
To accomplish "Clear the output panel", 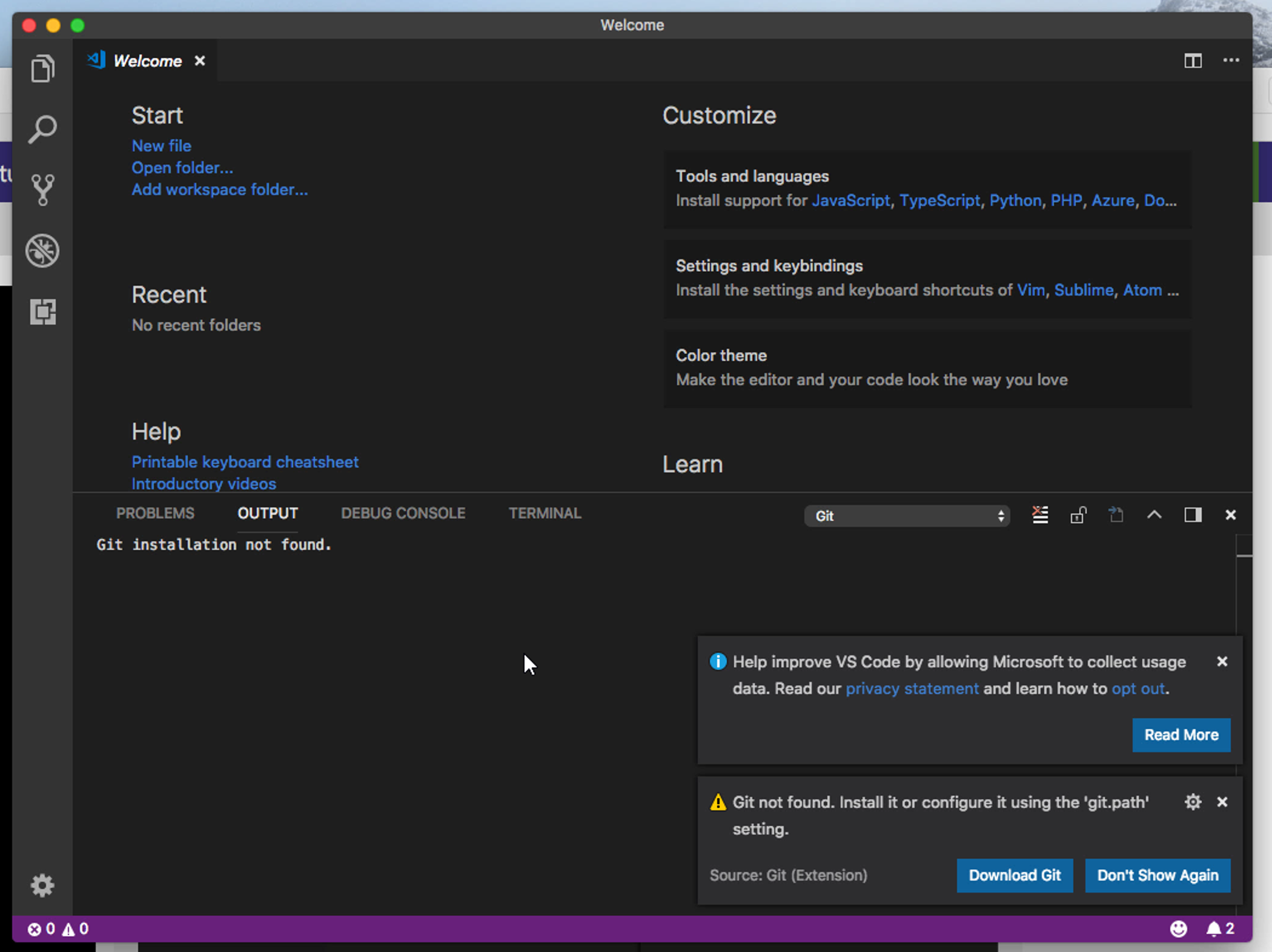I will (x=1040, y=515).
